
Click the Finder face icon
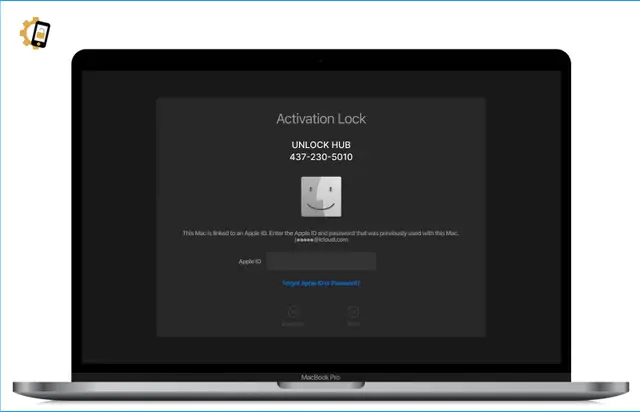(321, 197)
